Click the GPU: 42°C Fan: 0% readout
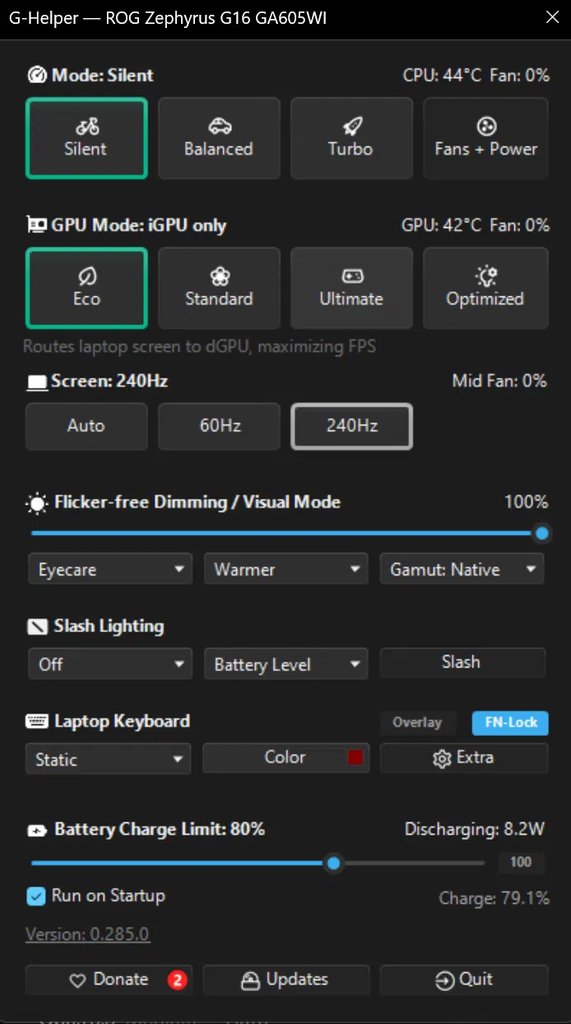571x1024 pixels. (476, 225)
